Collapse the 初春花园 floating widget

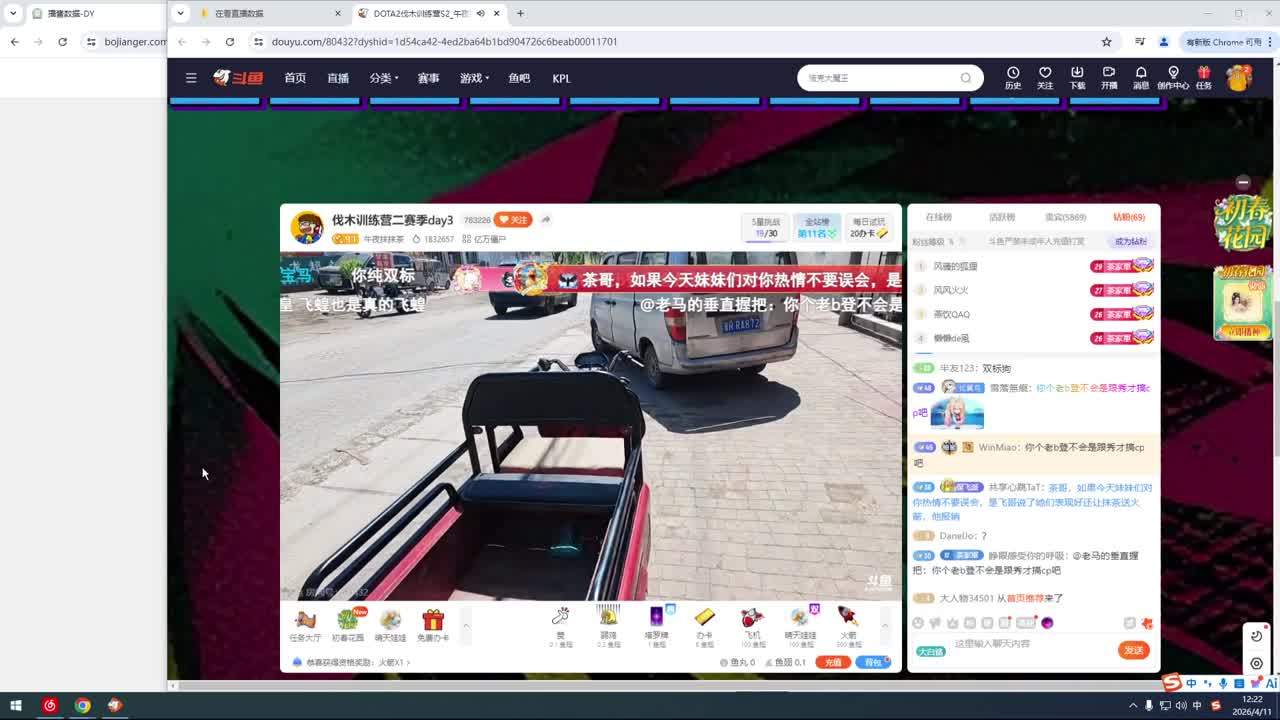pyautogui.click(x=1243, y=182)
